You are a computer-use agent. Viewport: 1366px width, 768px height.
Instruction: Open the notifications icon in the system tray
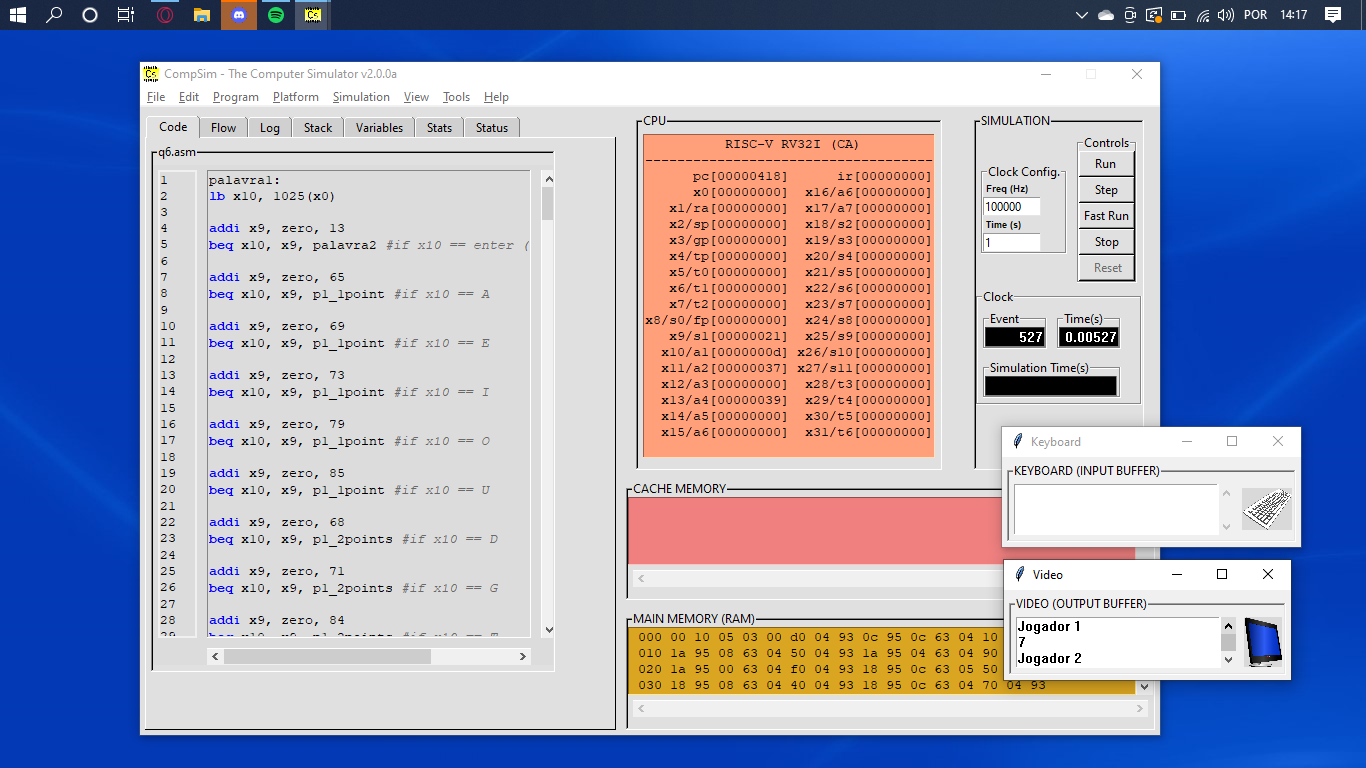(1333, 15)
